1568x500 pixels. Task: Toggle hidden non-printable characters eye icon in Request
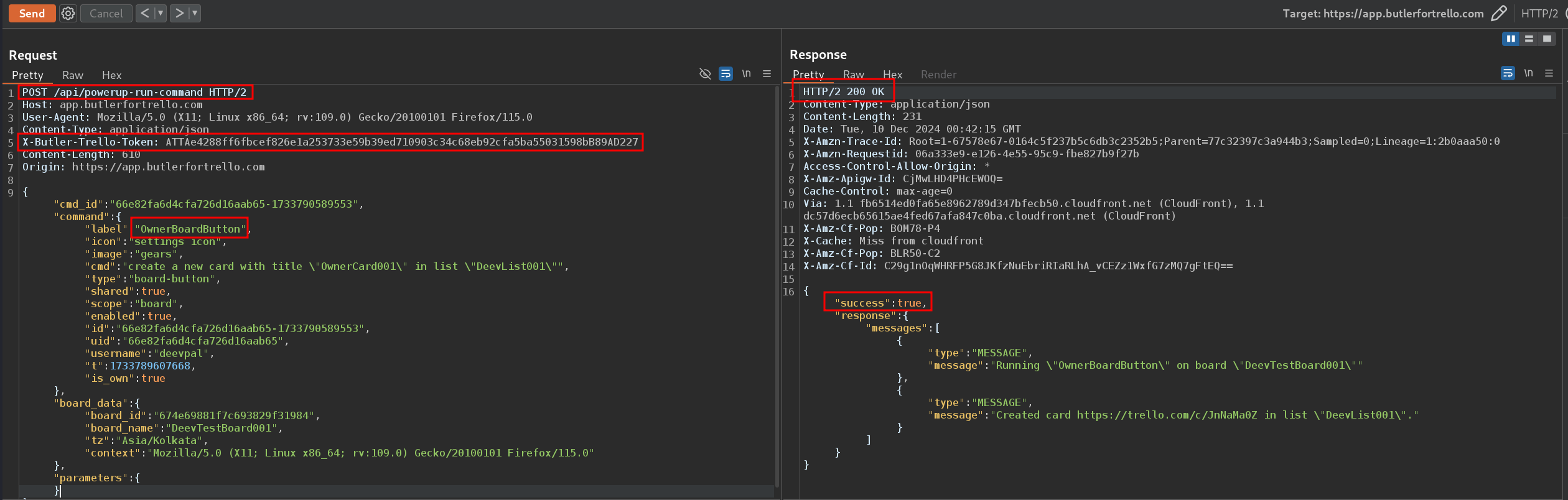(705, 74)
